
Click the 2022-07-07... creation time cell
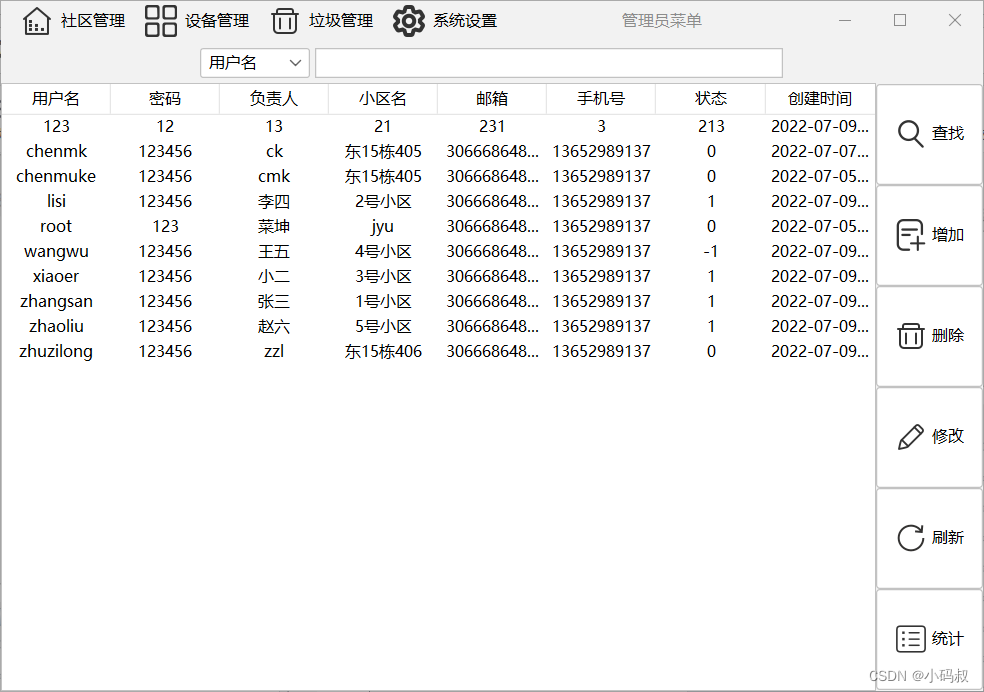[x=820, y=151]
